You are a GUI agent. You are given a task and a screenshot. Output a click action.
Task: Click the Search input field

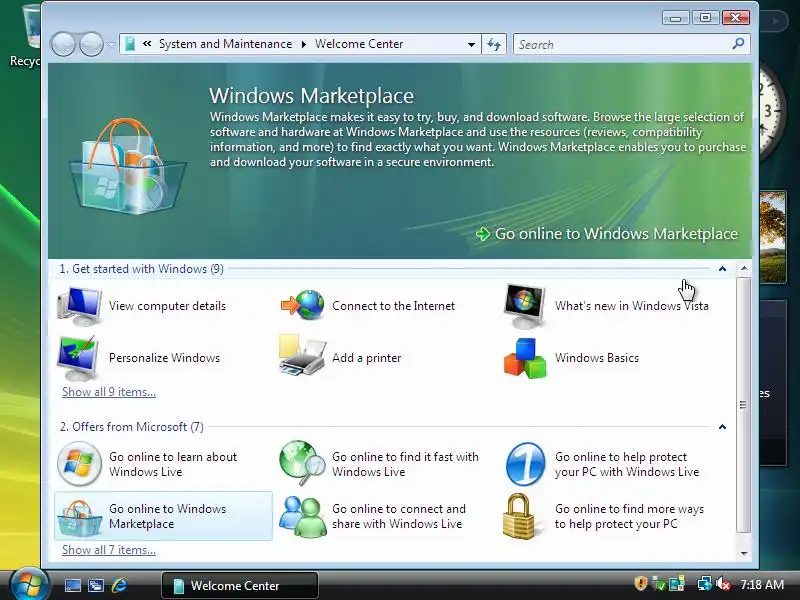pyautogui.click(x=622, y=44)
